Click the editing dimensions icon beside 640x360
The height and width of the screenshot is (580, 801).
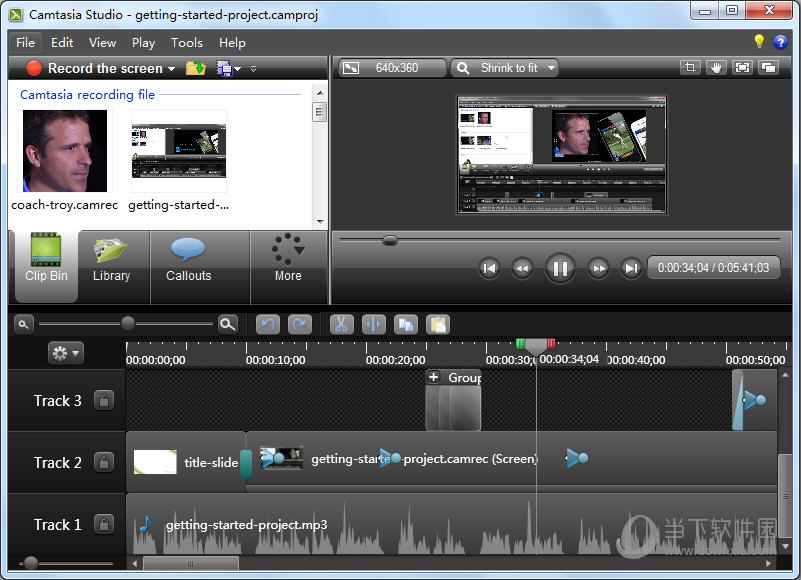pos(351,68)
